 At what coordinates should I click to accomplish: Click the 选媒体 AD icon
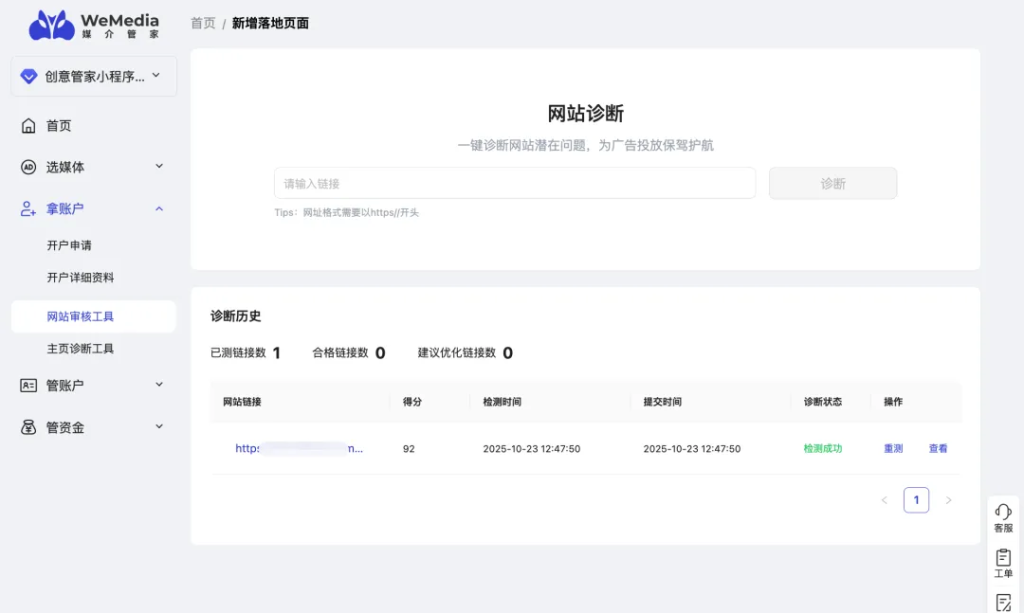pos(28,167)
